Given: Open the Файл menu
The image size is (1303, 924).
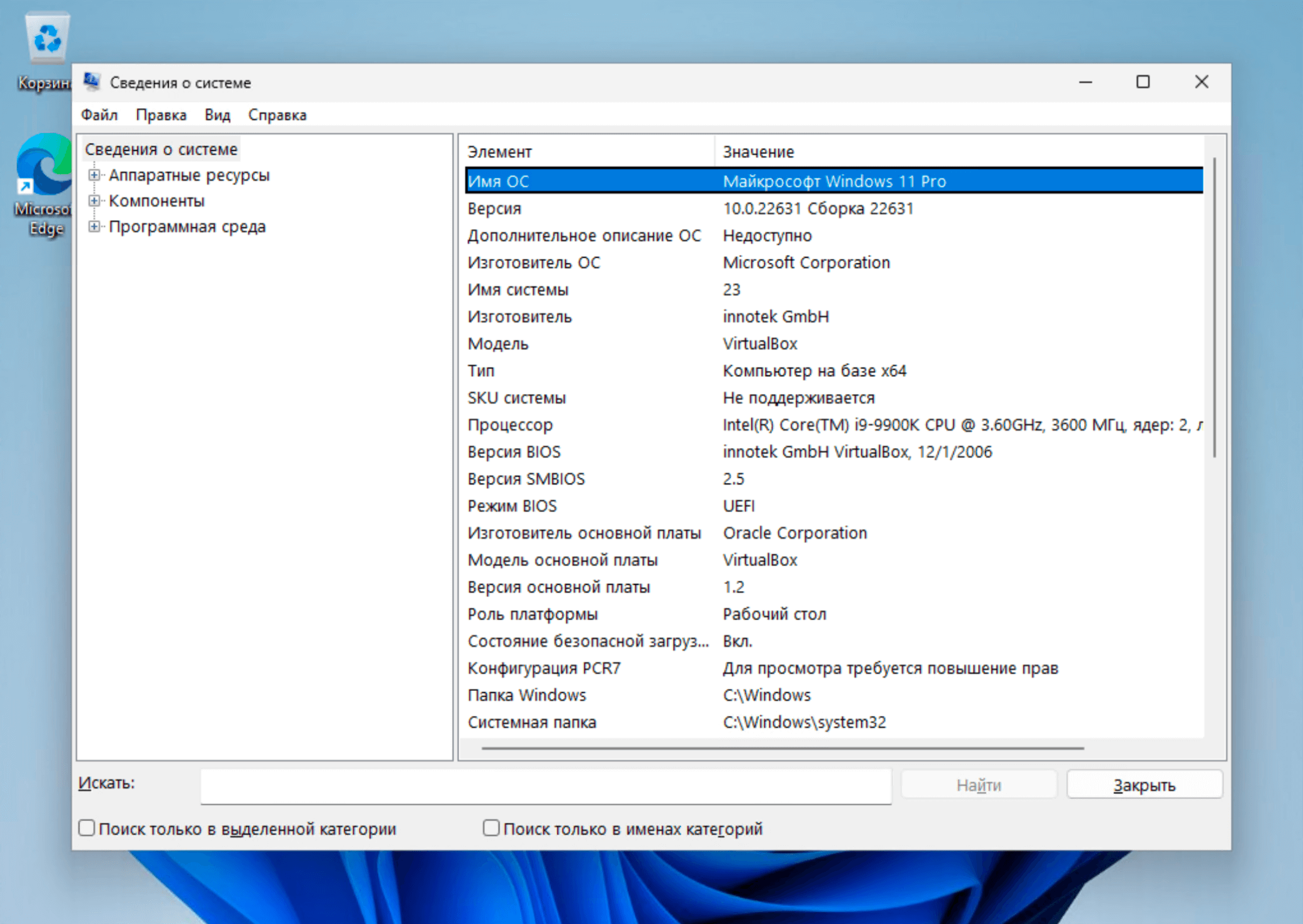Looking at the screenshot, I should tap(99, 115).
